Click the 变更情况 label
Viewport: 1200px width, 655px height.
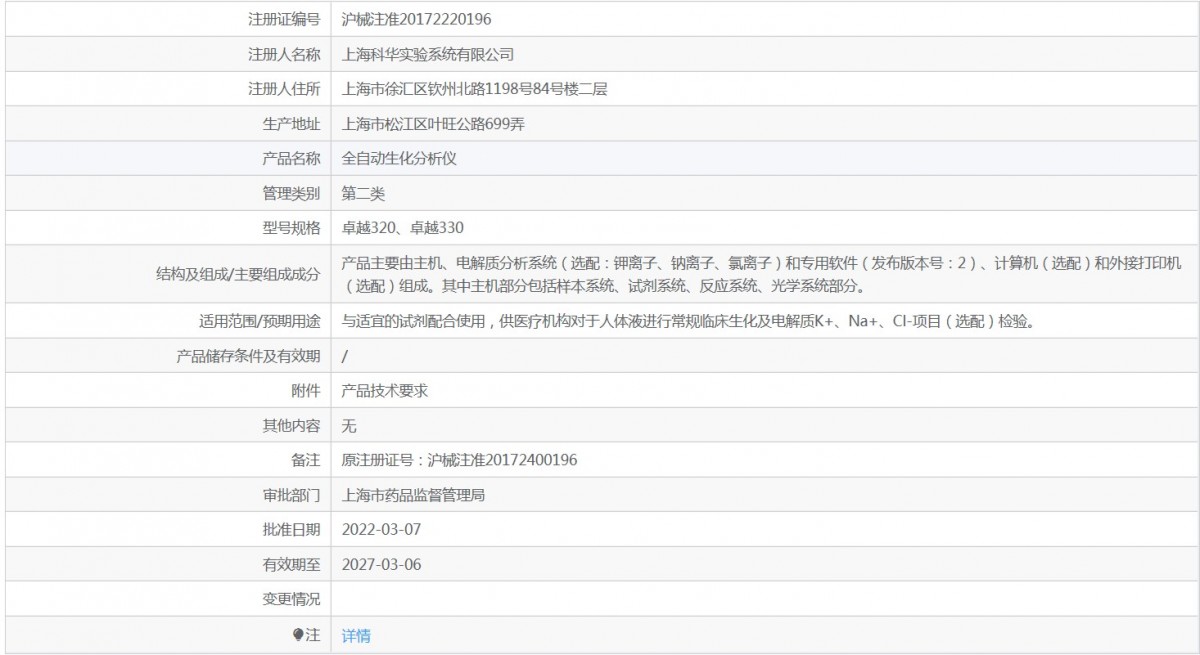[x=291, y=599]
